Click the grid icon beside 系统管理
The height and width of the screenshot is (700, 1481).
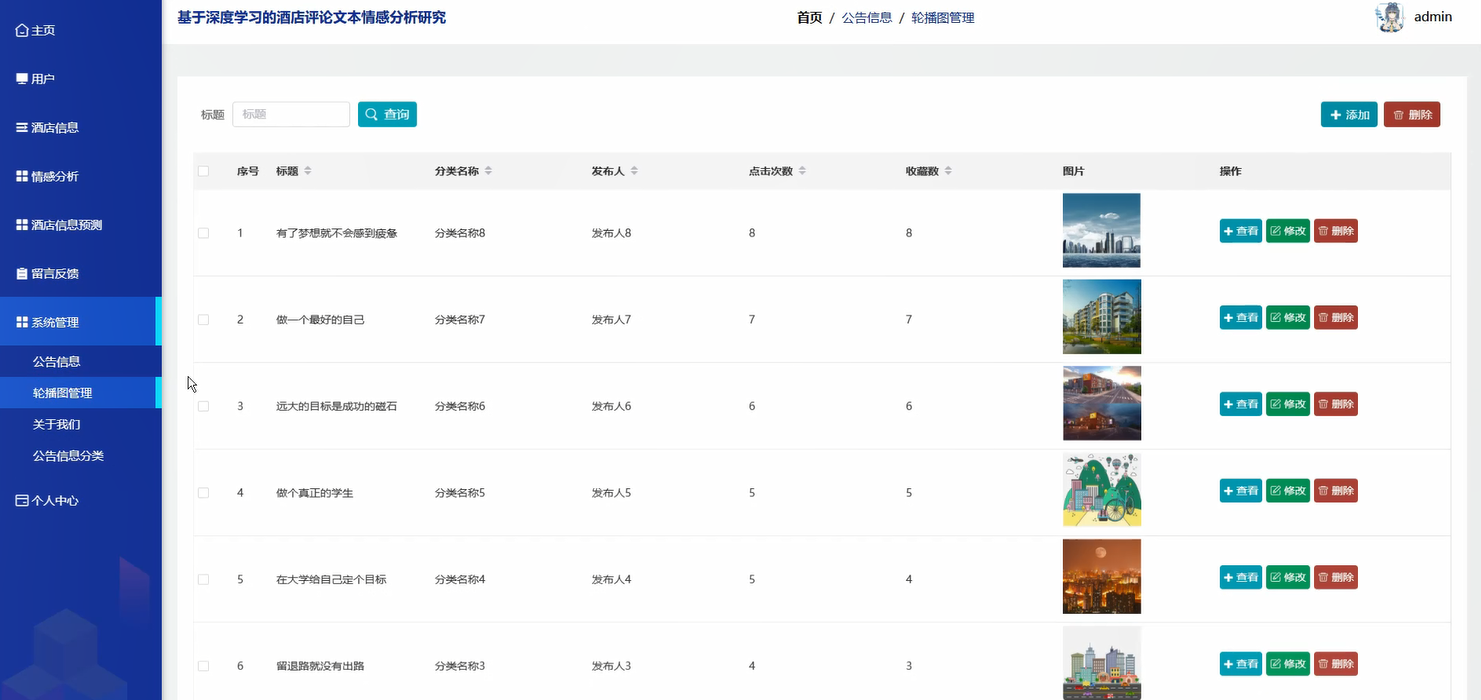coord(22,322)
